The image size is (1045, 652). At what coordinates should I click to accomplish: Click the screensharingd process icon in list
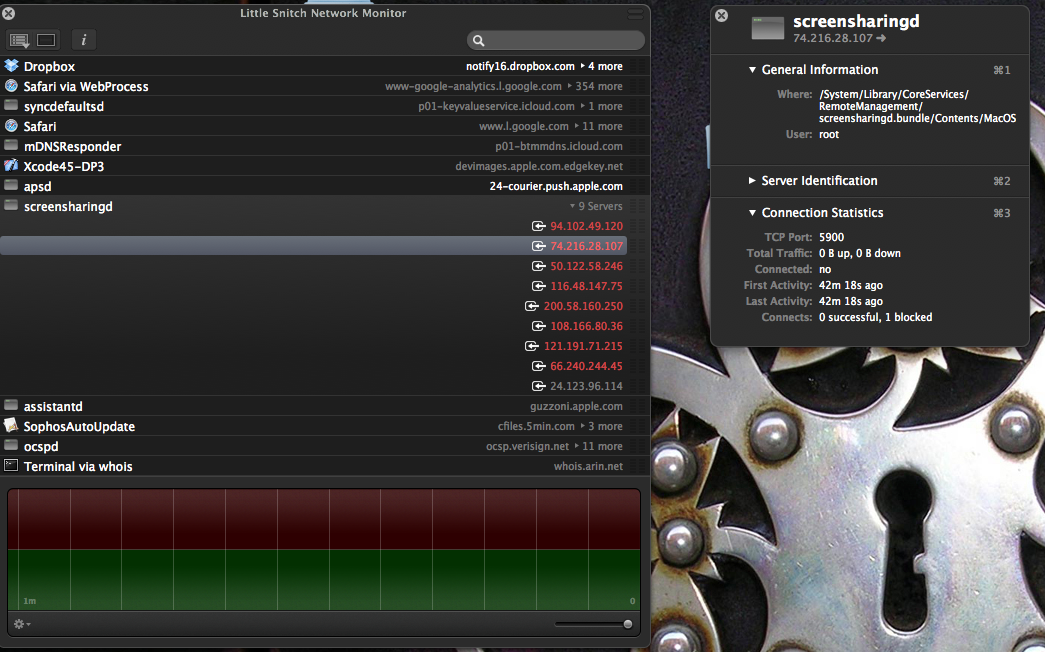[x=11, y=205]
